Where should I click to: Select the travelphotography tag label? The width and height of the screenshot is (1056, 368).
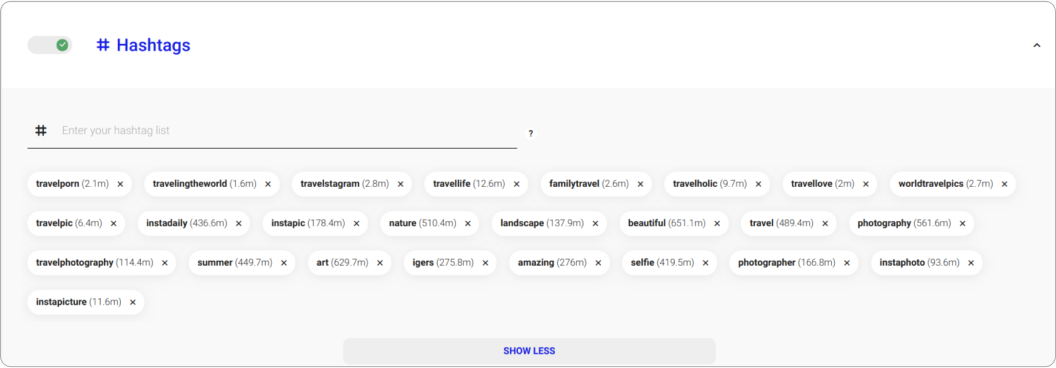tap(75, 263)
